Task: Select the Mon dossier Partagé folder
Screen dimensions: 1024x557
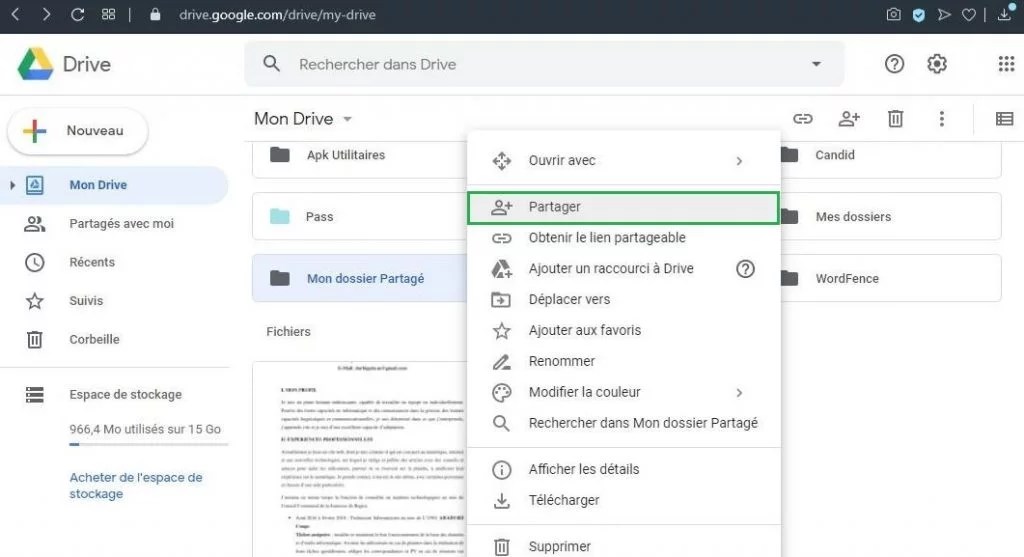Action: (x=360, y=279)
